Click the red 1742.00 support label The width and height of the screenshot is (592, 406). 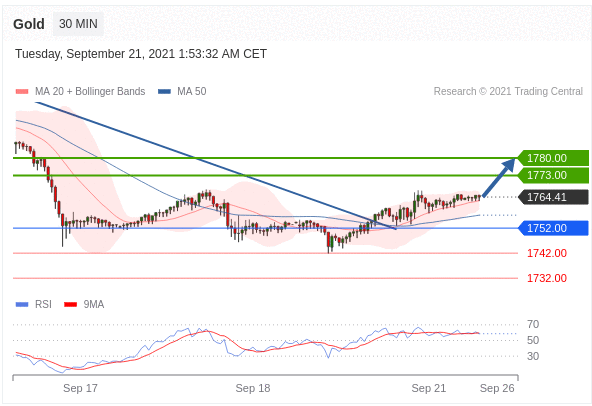547,253
